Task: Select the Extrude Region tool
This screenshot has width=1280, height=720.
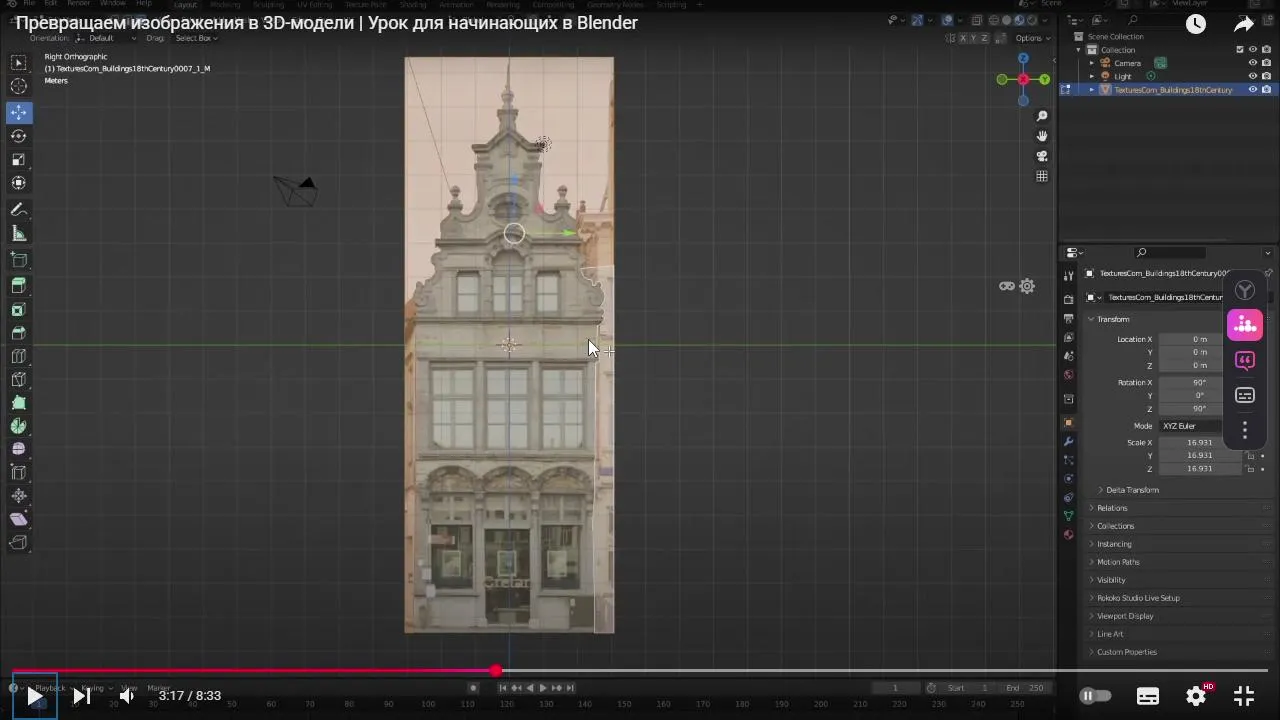Action: click(19, 286)
